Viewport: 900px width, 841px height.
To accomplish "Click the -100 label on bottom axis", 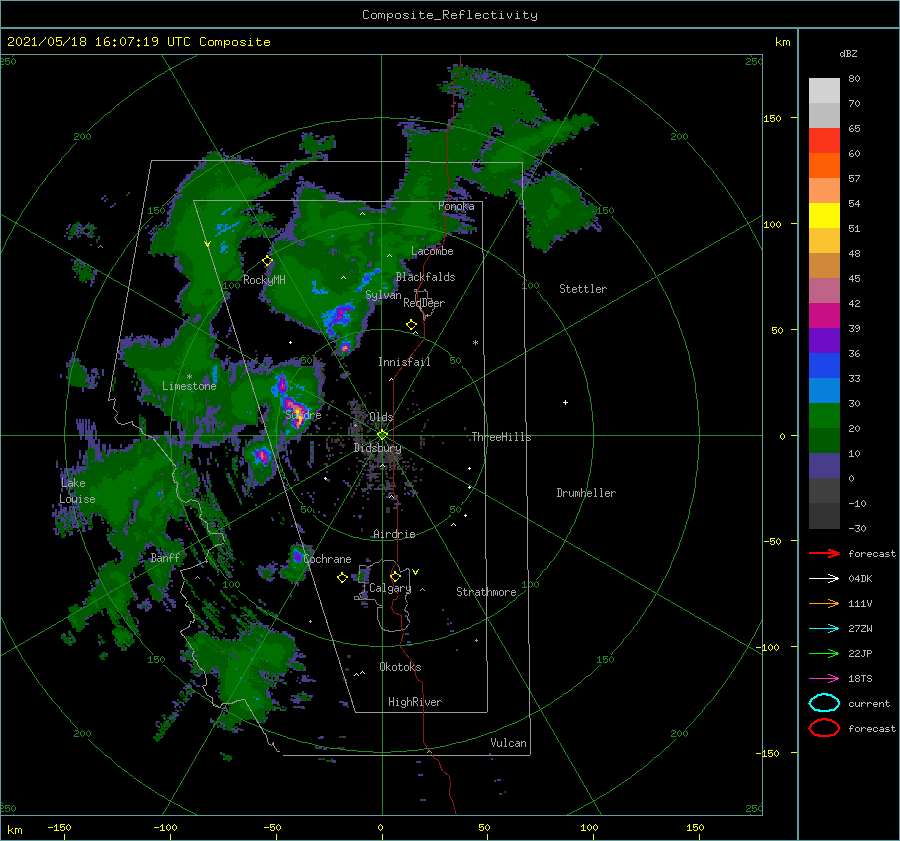I will [x=165, y=827].
